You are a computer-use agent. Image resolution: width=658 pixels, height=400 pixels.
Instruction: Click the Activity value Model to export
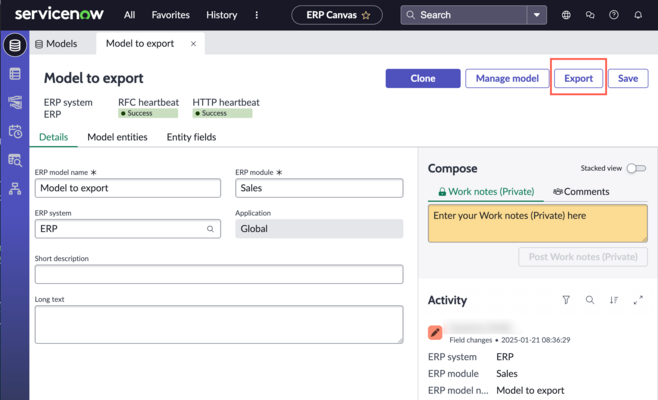pos(530,390)
